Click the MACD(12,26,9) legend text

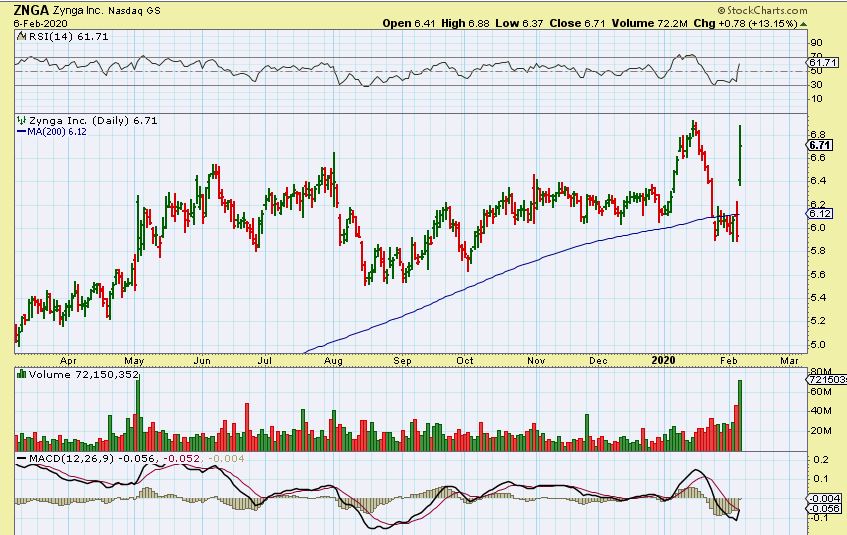pos(72,458)
